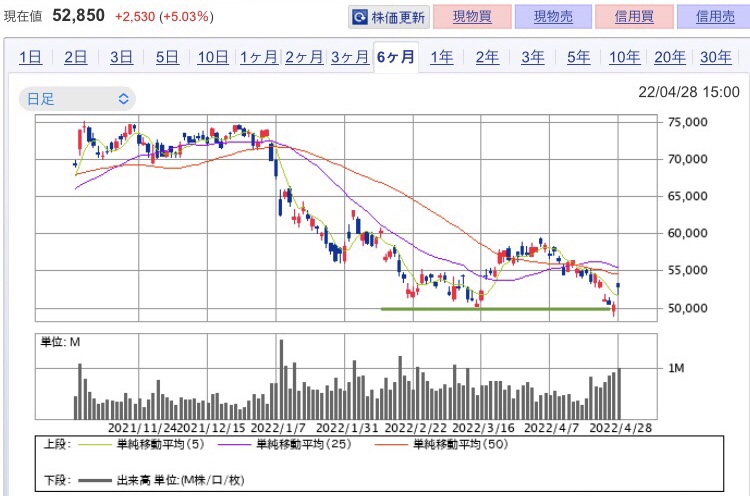750x496 pixels.
Task: Switch chart to 20年 period
Action: (670, 57)
